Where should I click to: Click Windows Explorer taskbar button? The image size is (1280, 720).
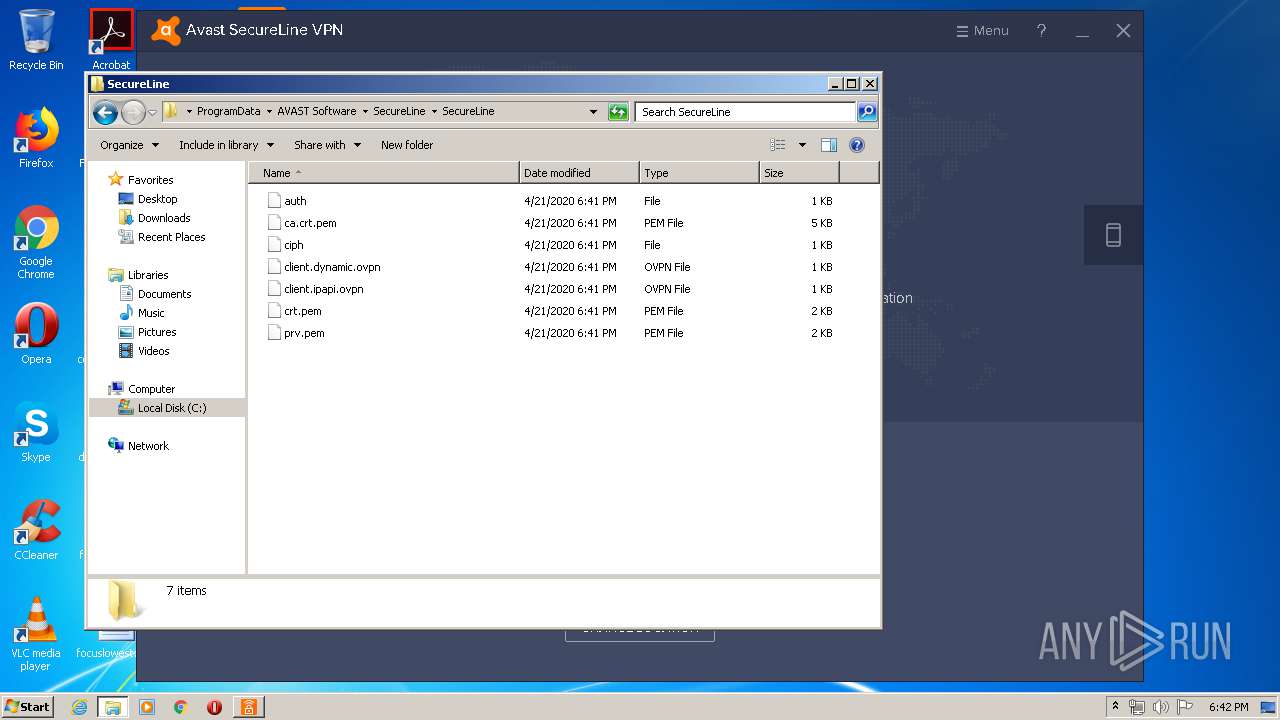113,707
